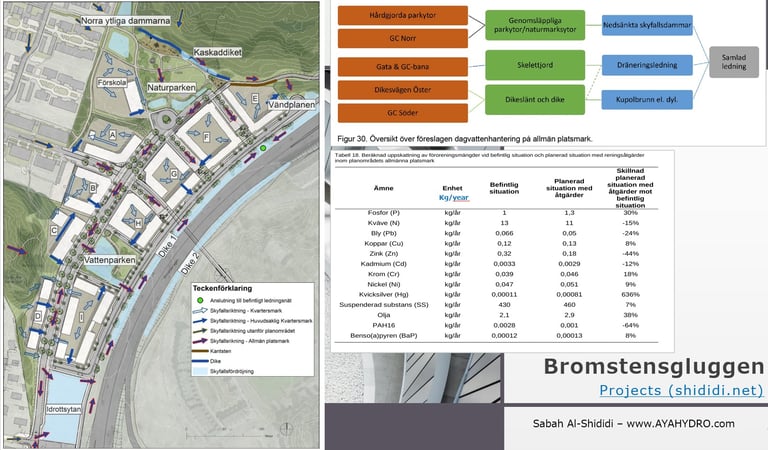
Task: Click the Teckenförklaring legend heading
Action: (222, 288)
